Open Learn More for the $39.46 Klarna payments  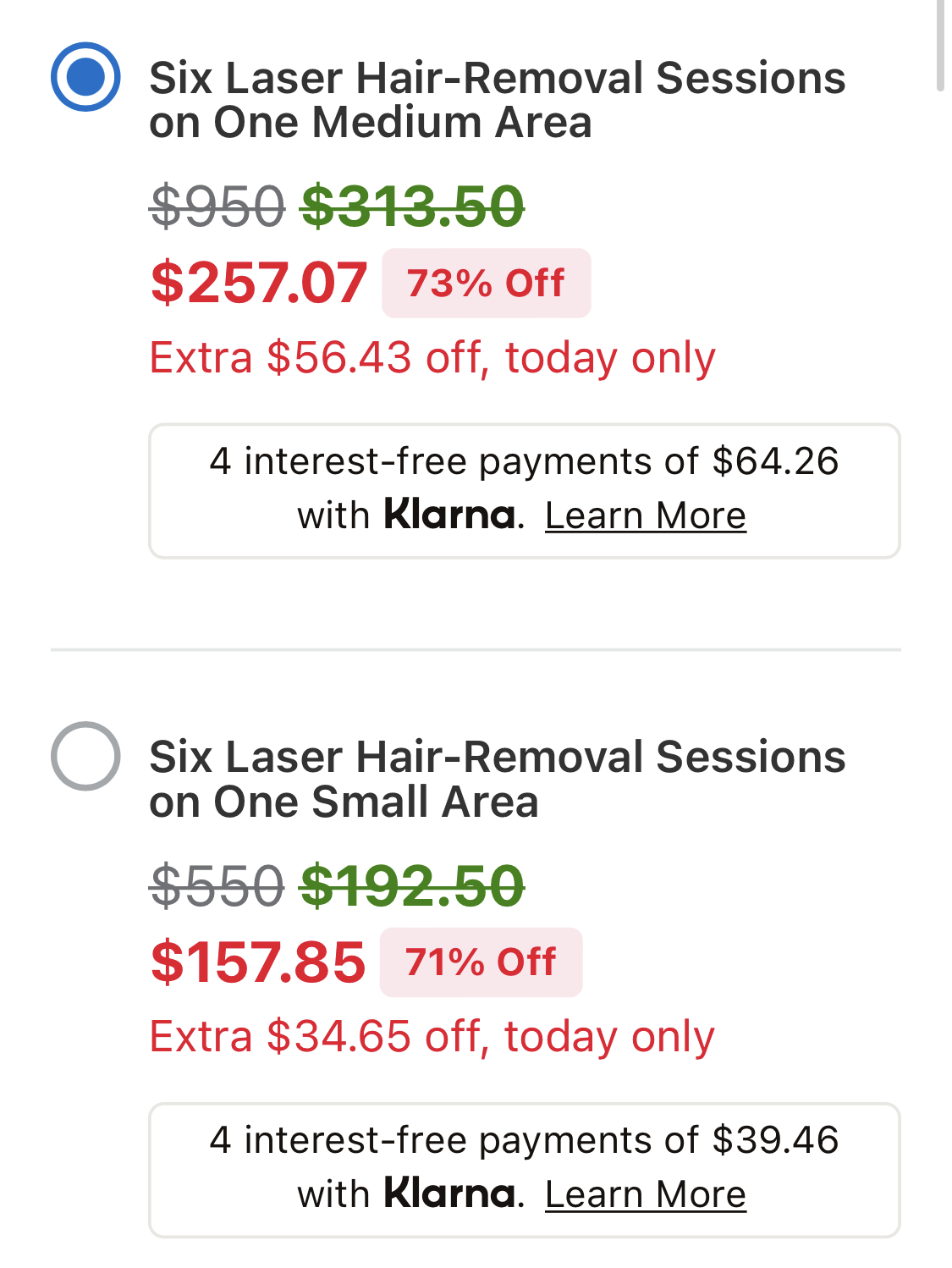pyautogui.click(x=645, y=1194)
